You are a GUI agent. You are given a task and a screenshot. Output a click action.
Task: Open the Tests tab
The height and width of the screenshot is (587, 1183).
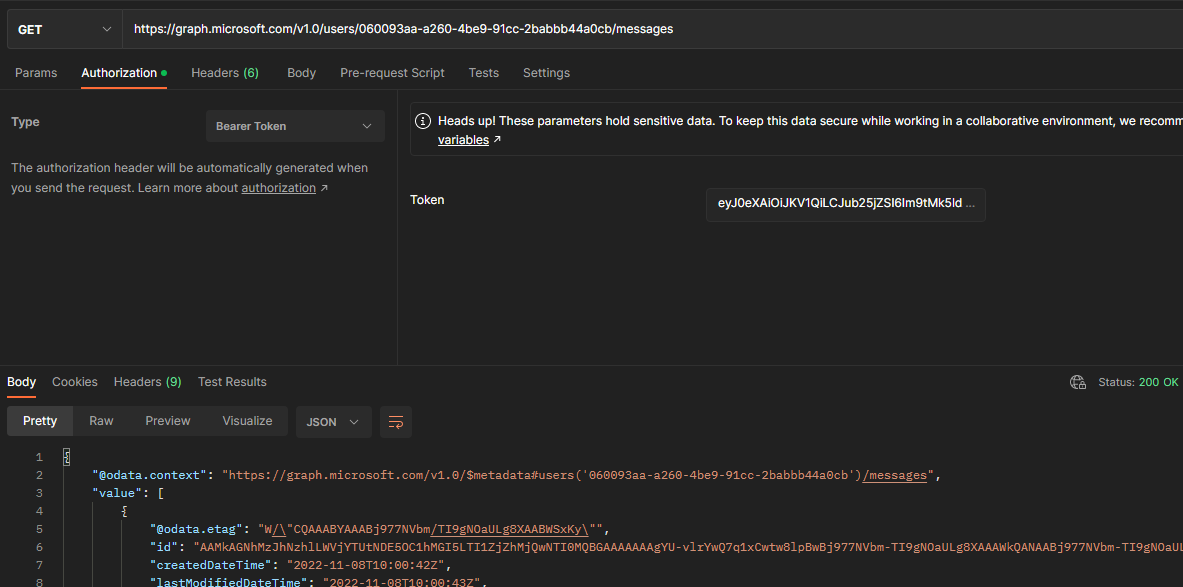point(484,73)
